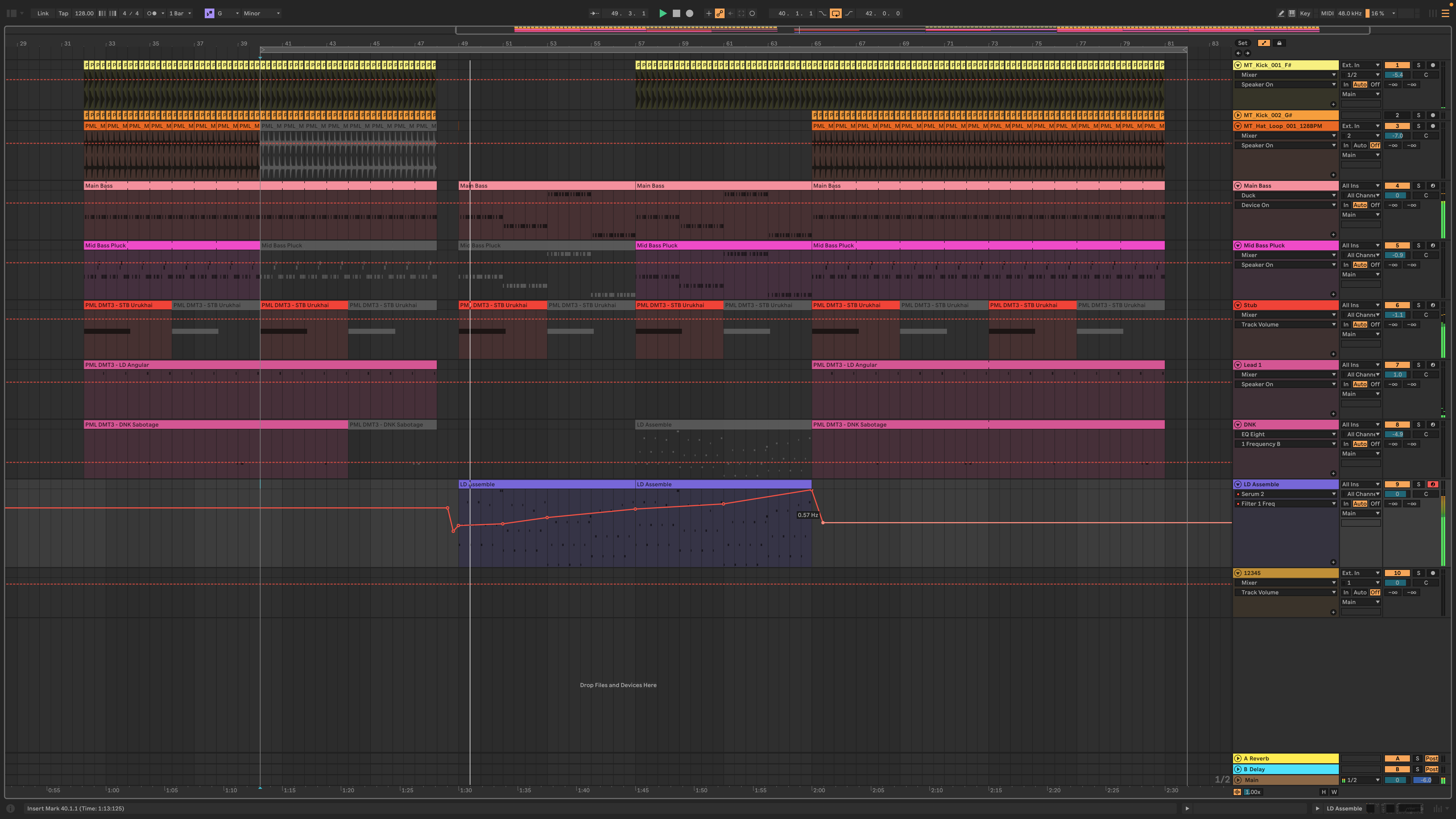Toggle Automation Mode button next to Set
The width and height of the screenshot is (1456, 819).
click(1264, 43)
